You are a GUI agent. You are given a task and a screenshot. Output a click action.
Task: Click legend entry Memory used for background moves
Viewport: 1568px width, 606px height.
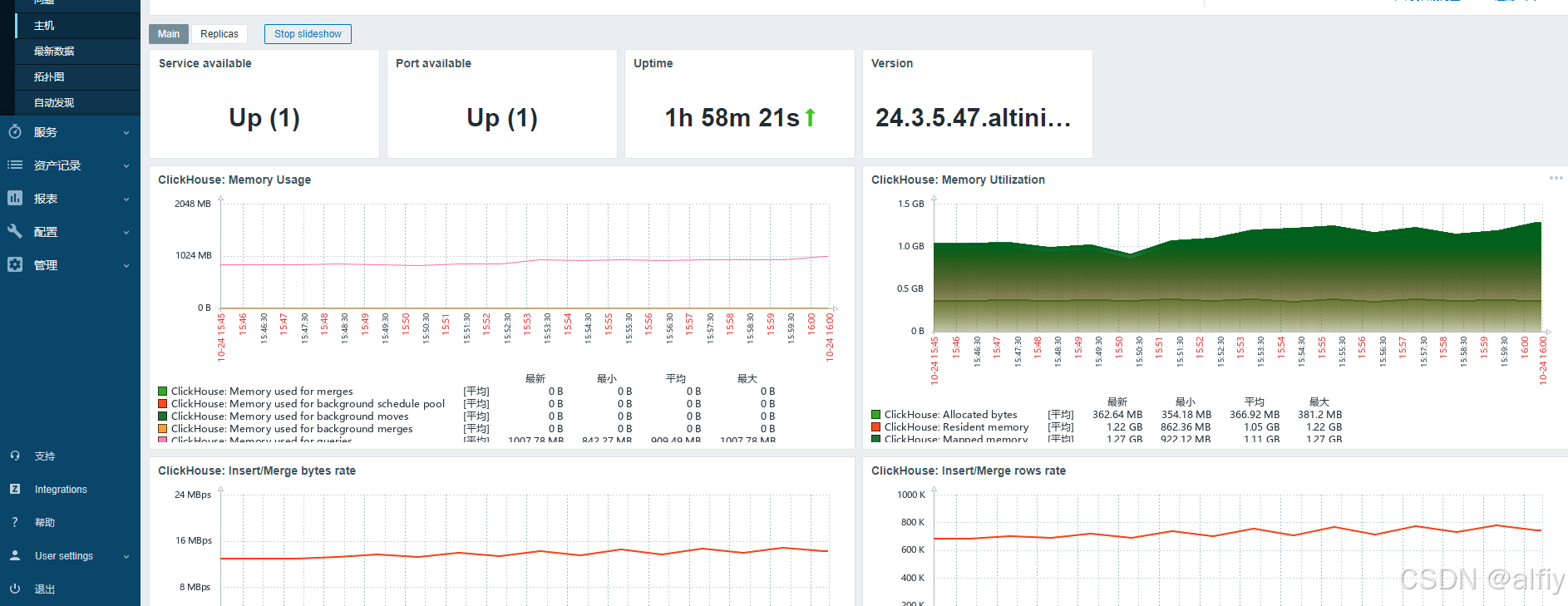pyautogui.click(x=290, y=416)
